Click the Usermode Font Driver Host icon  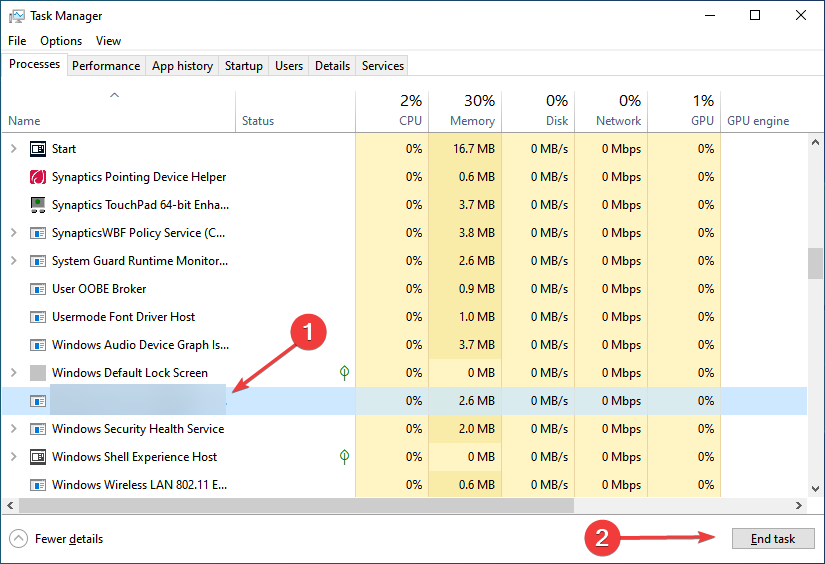pos(38,317)
